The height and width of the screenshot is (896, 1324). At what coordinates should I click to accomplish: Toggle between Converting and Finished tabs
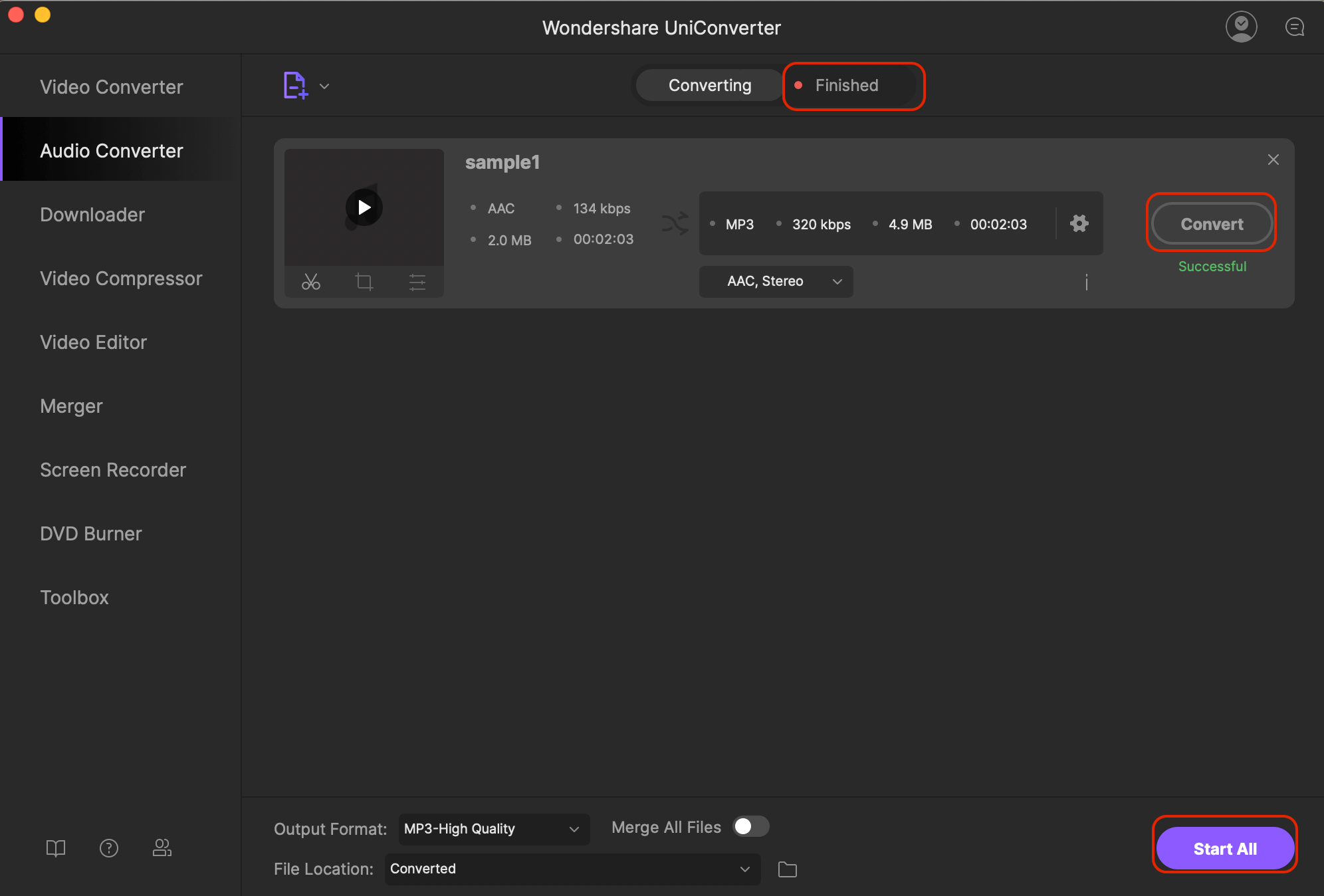coord(778,85)
